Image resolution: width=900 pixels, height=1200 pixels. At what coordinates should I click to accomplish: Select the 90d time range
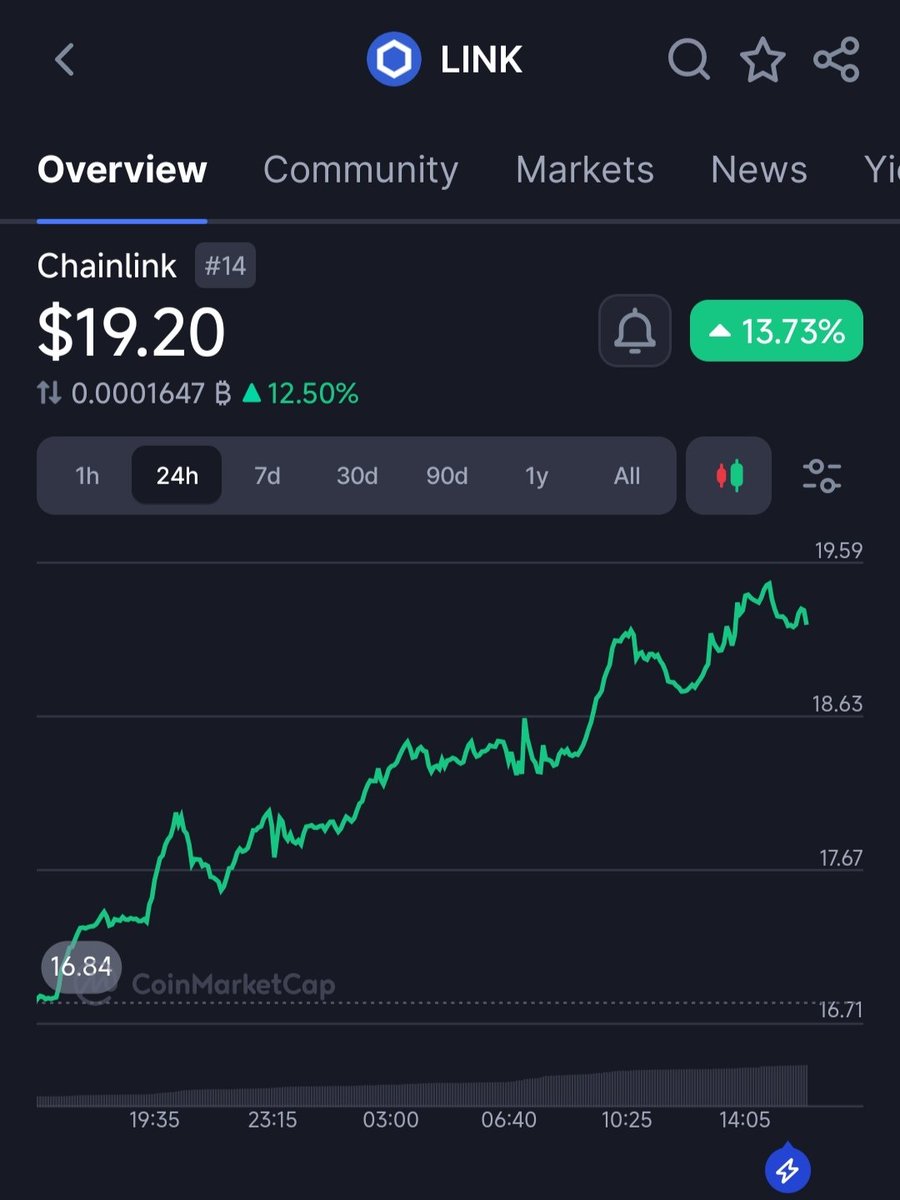(447, 476)
